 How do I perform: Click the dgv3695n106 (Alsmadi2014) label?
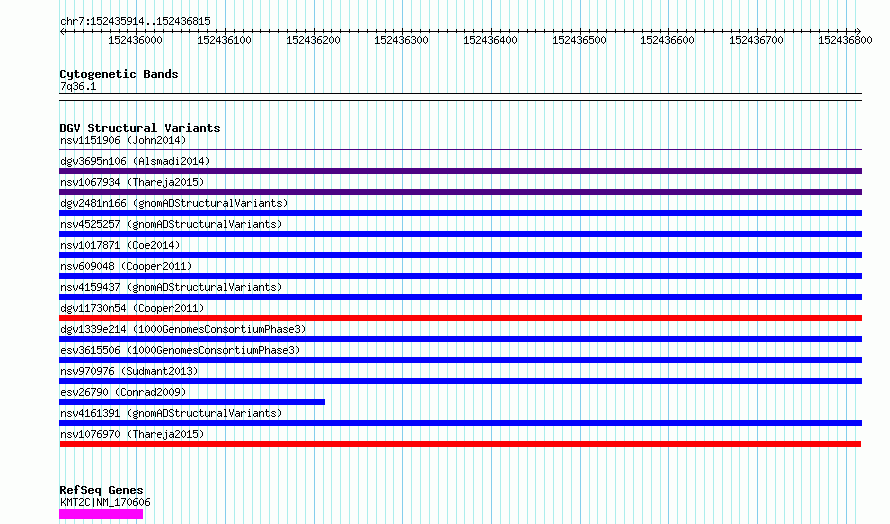135,161
